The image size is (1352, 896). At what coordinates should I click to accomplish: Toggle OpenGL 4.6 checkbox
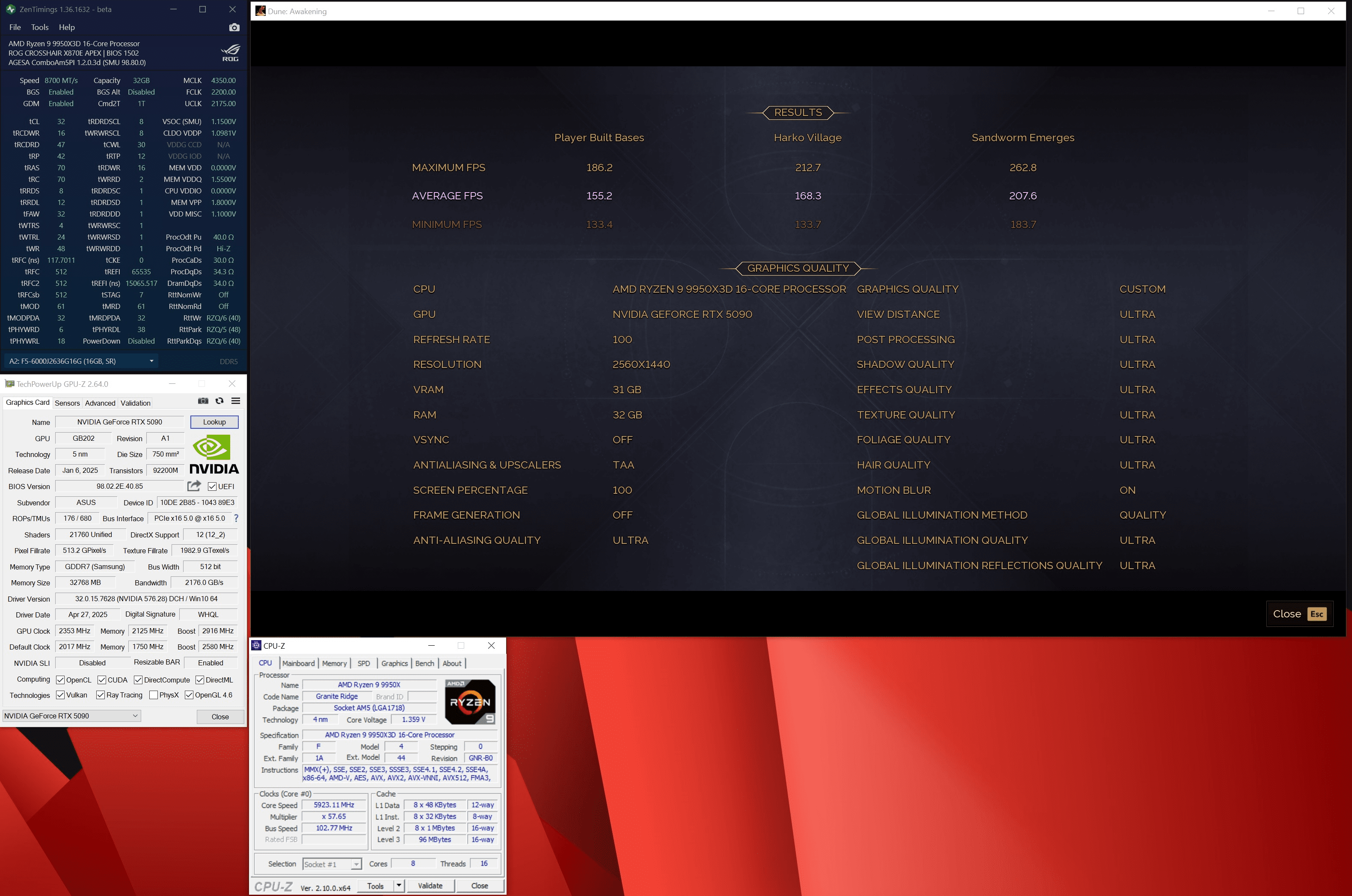tap(189, 695)
